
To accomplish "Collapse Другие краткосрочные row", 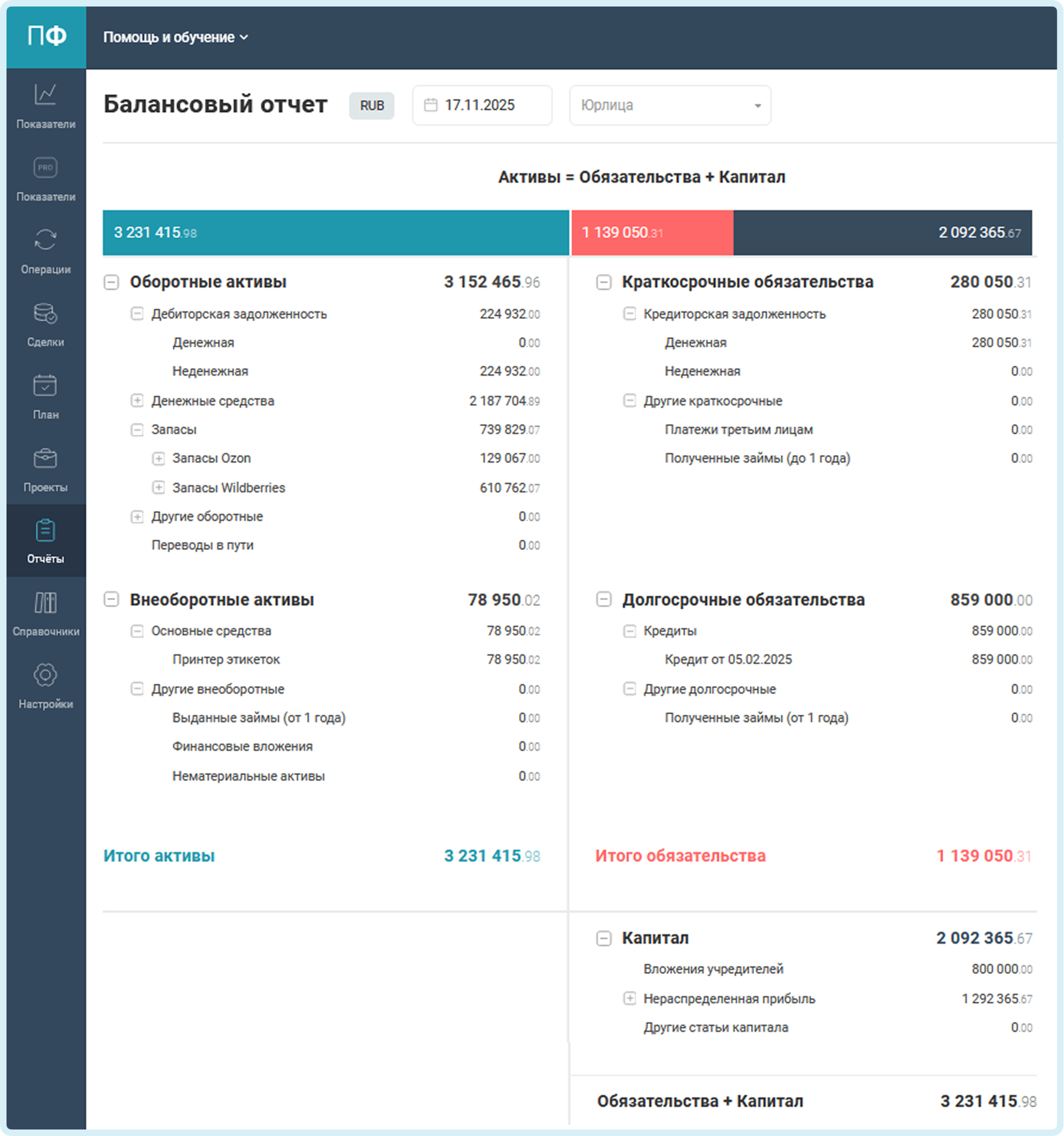I will click(x=629, y=401).
